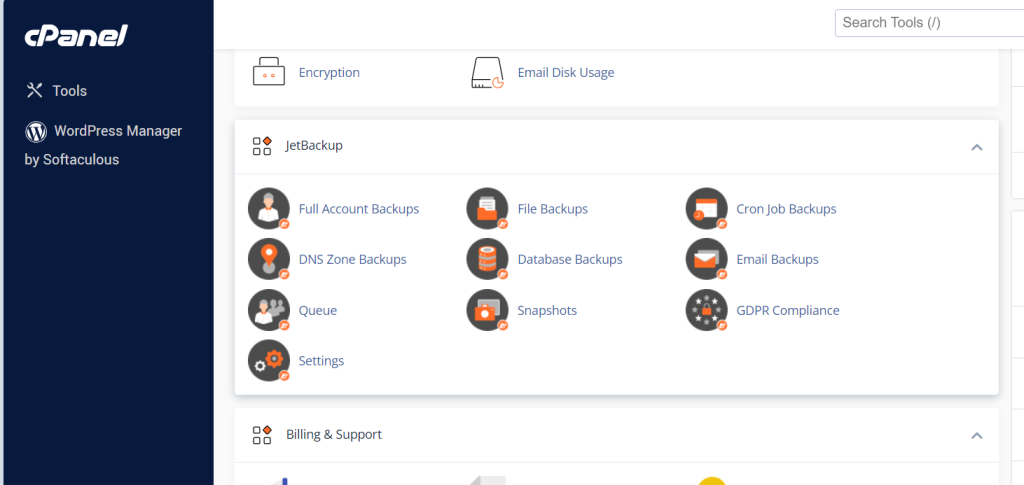Focus the Search Tools input field
Image resolution: width=1024 pixels, height=485 pixels.
tap(929, 23)
